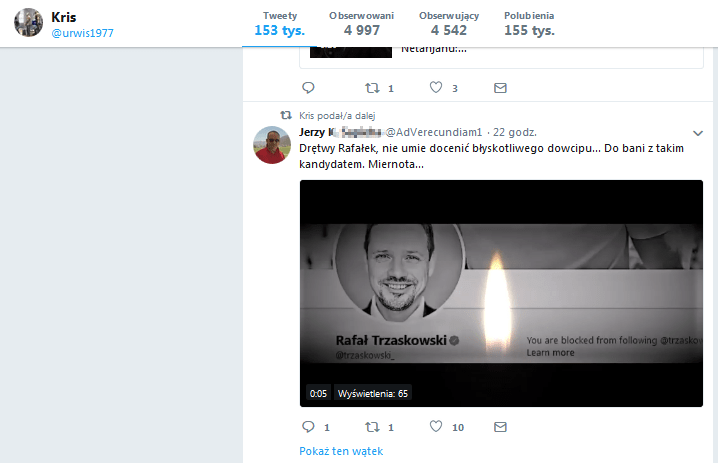Open the @urwis1977 profile handle

84,34
